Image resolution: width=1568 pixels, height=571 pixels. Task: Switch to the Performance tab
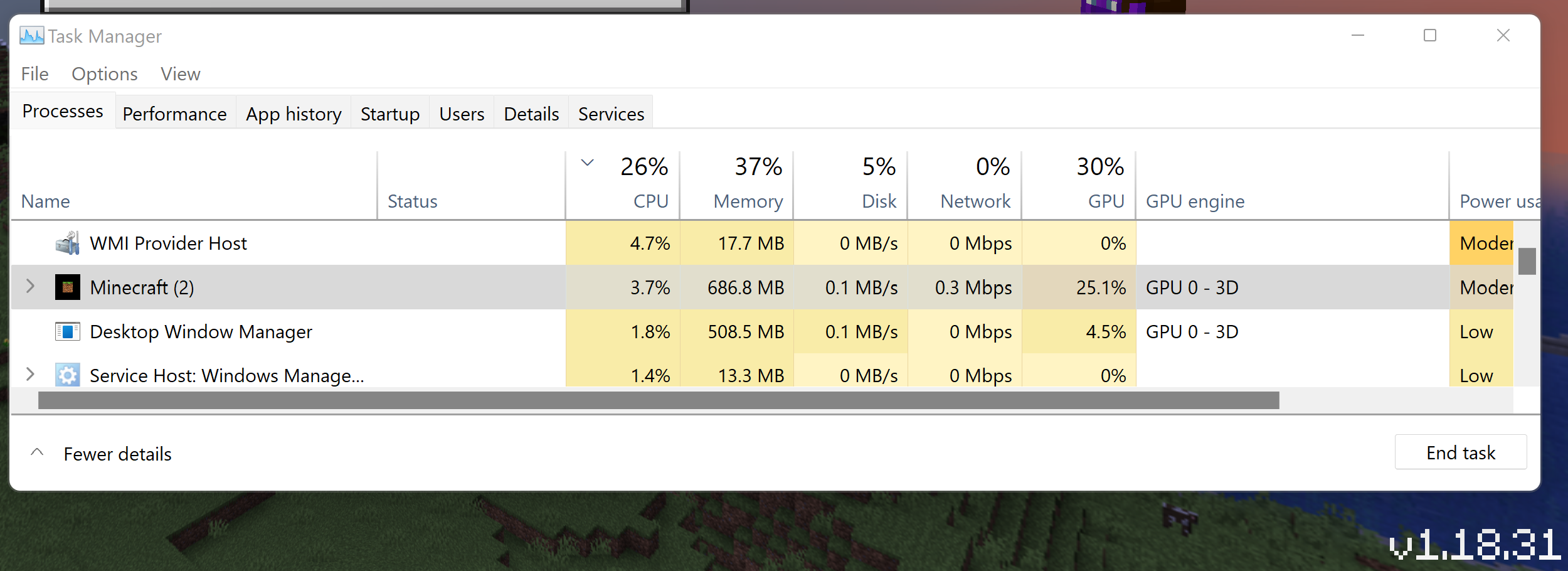(x=174, y=114)
